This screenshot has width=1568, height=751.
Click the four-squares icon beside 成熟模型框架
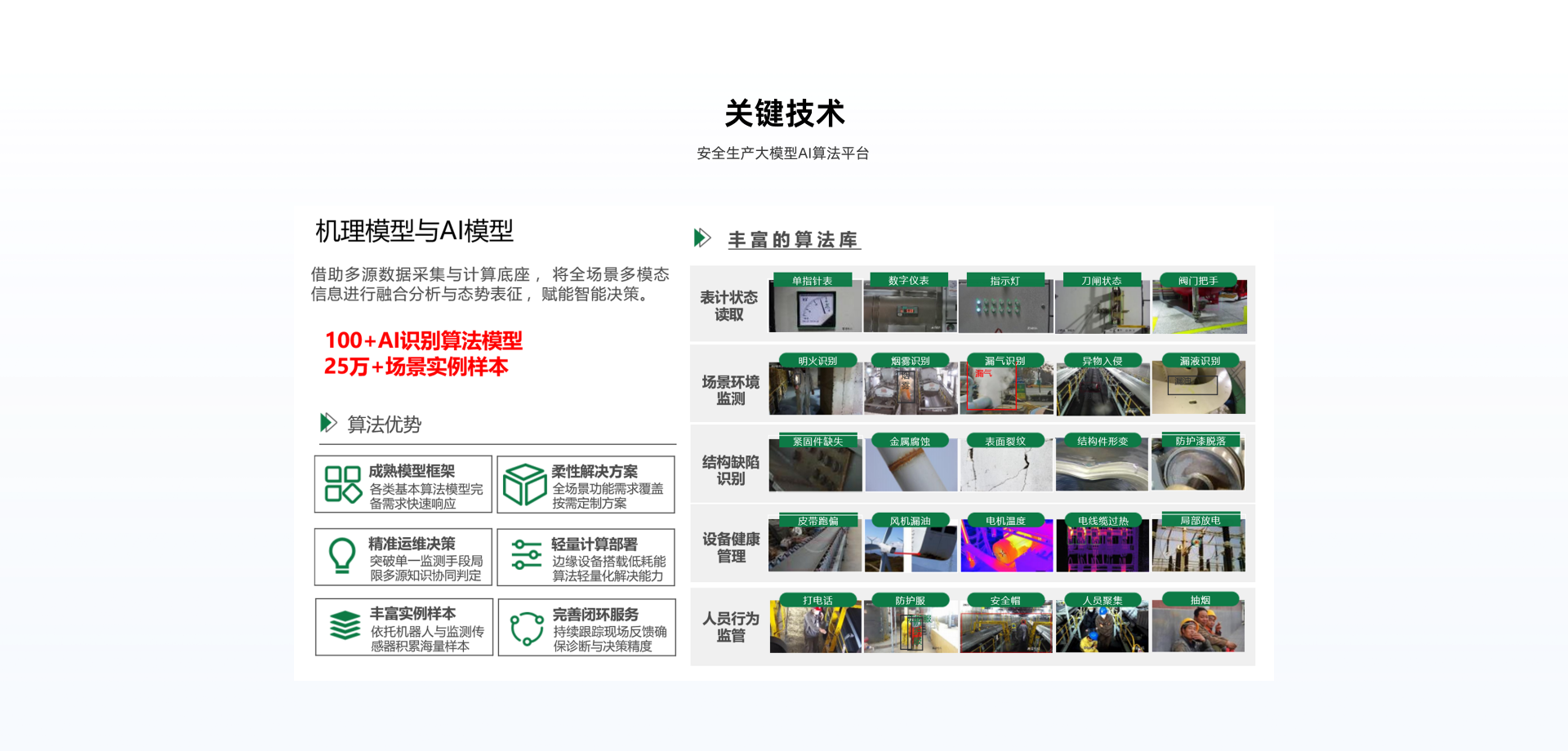click(343, 484)
